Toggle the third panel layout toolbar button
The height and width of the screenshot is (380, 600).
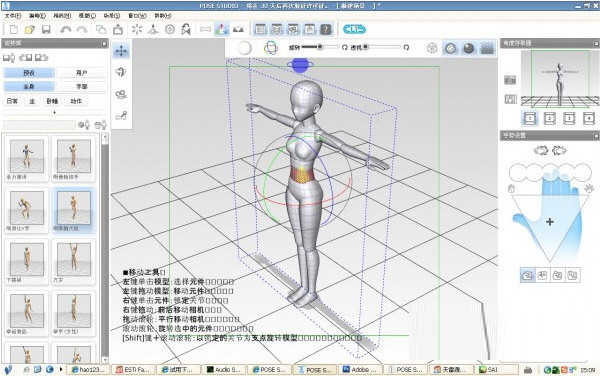tap(293, 29)
